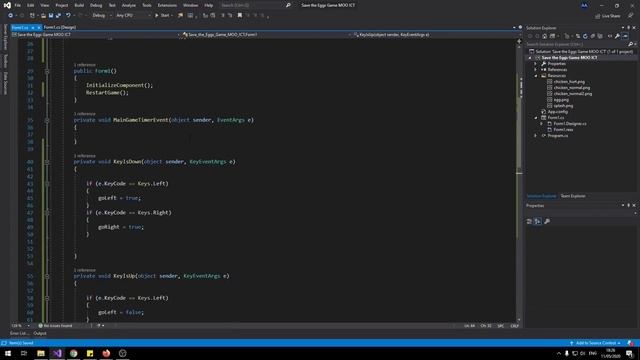Click the Save All icon
Image resolution: width=640 pixels, height=360 pixels.
[58, 16]
